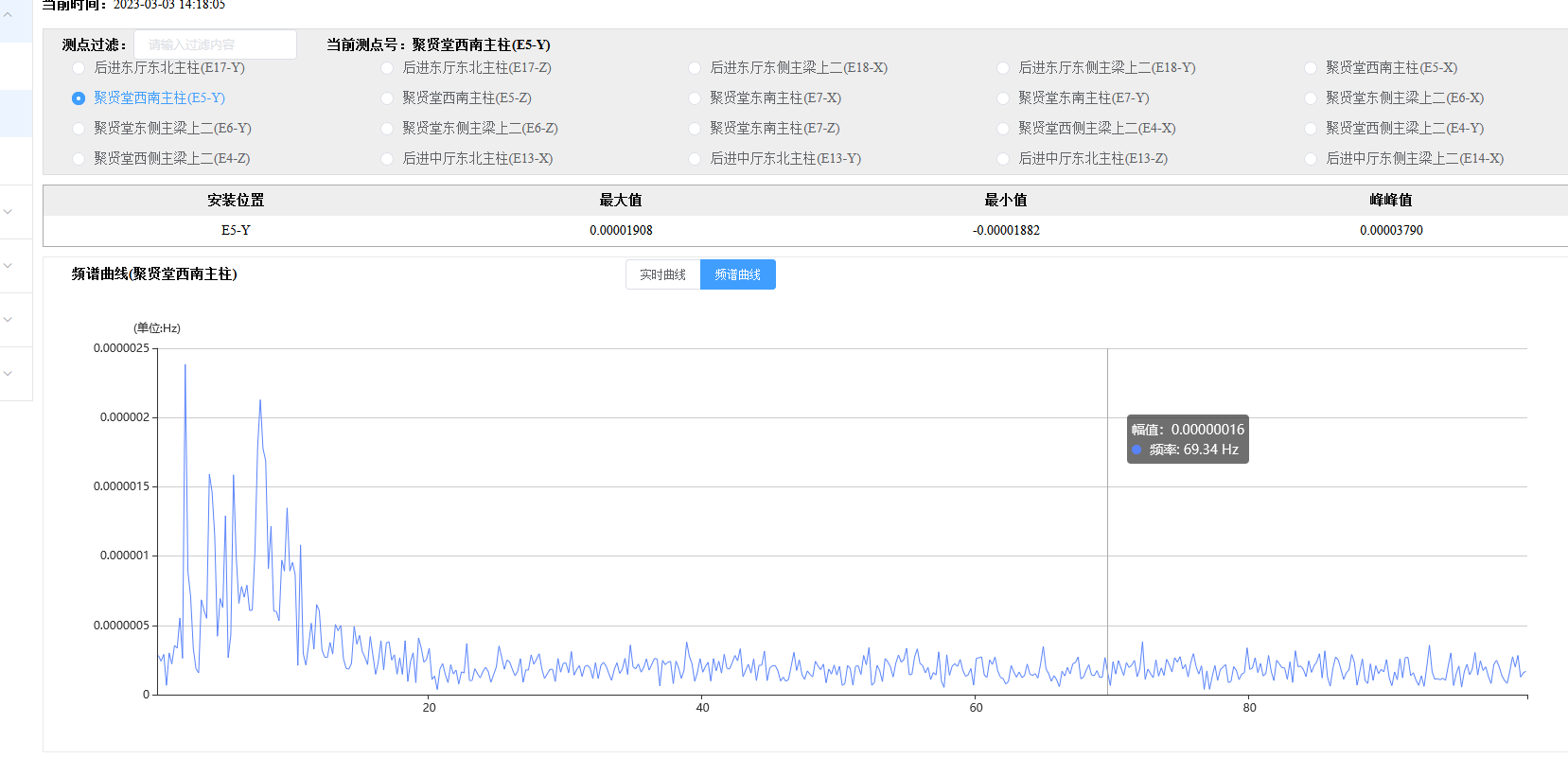Expand the orange chevron sidebar menu
1568x759 pixels.
pyautogui.click(x=8, y=320)
